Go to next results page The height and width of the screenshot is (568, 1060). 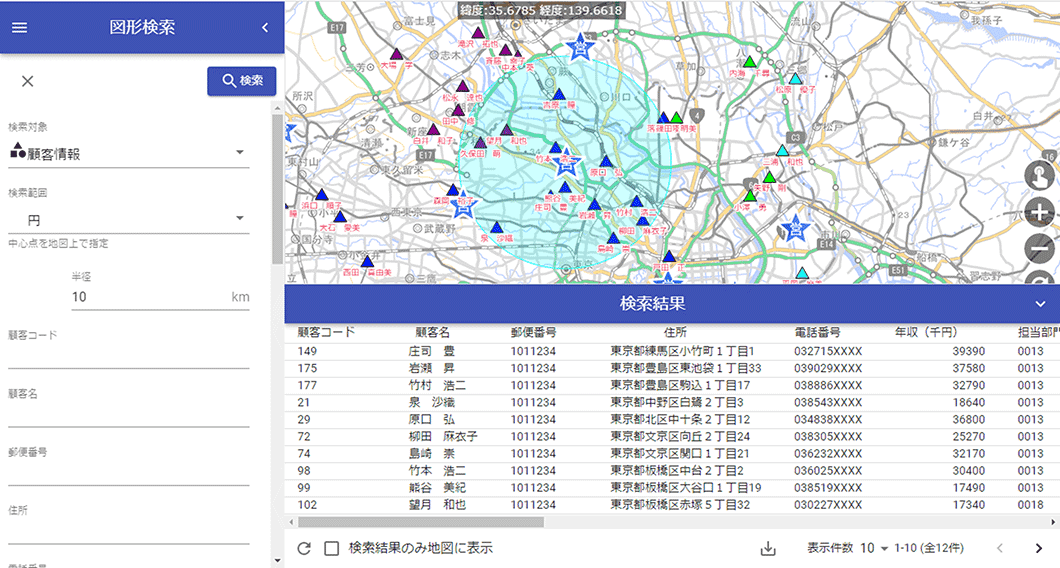[1038, 548]
